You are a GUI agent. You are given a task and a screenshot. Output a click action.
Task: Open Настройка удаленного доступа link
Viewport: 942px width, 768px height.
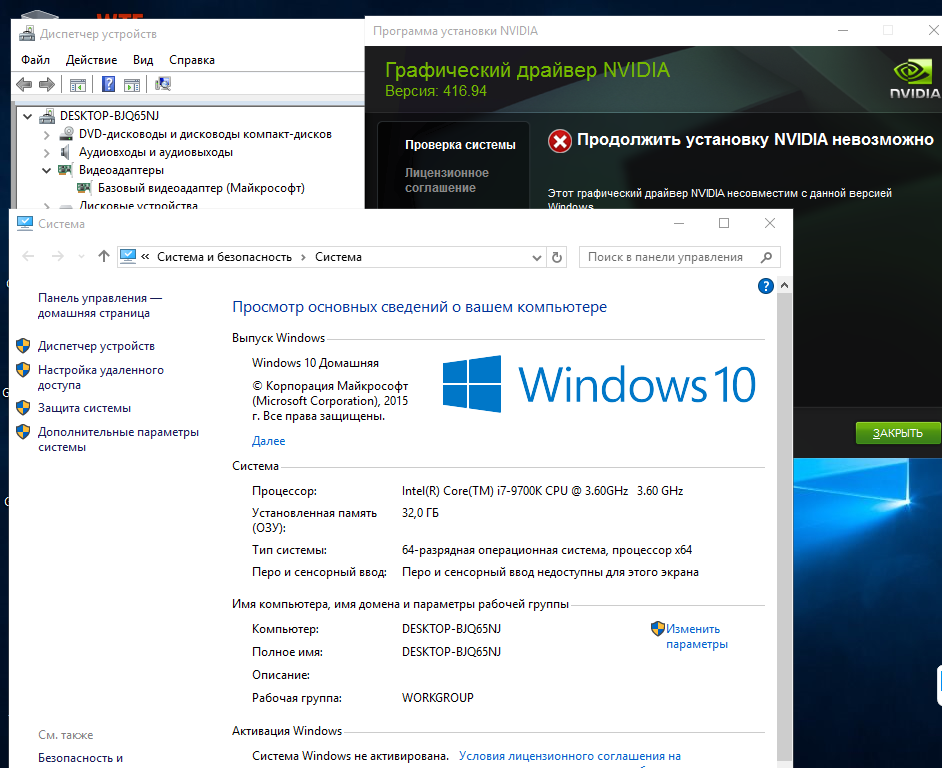click(100, 377)
